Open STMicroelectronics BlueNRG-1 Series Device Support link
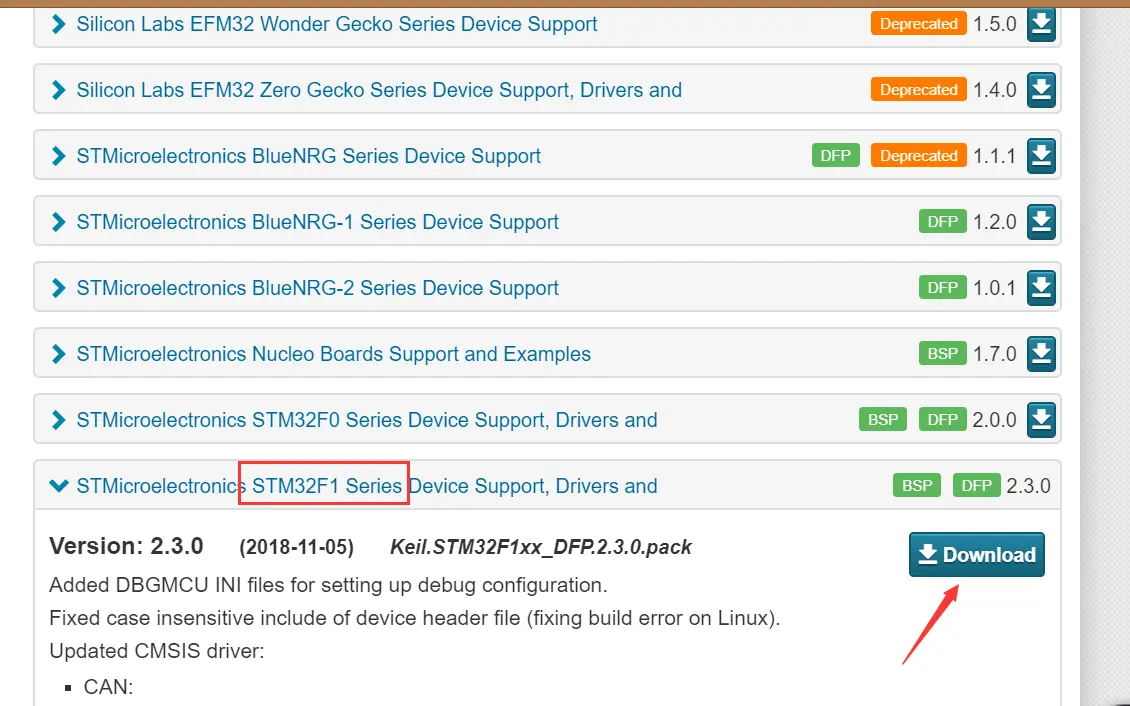 317,222
